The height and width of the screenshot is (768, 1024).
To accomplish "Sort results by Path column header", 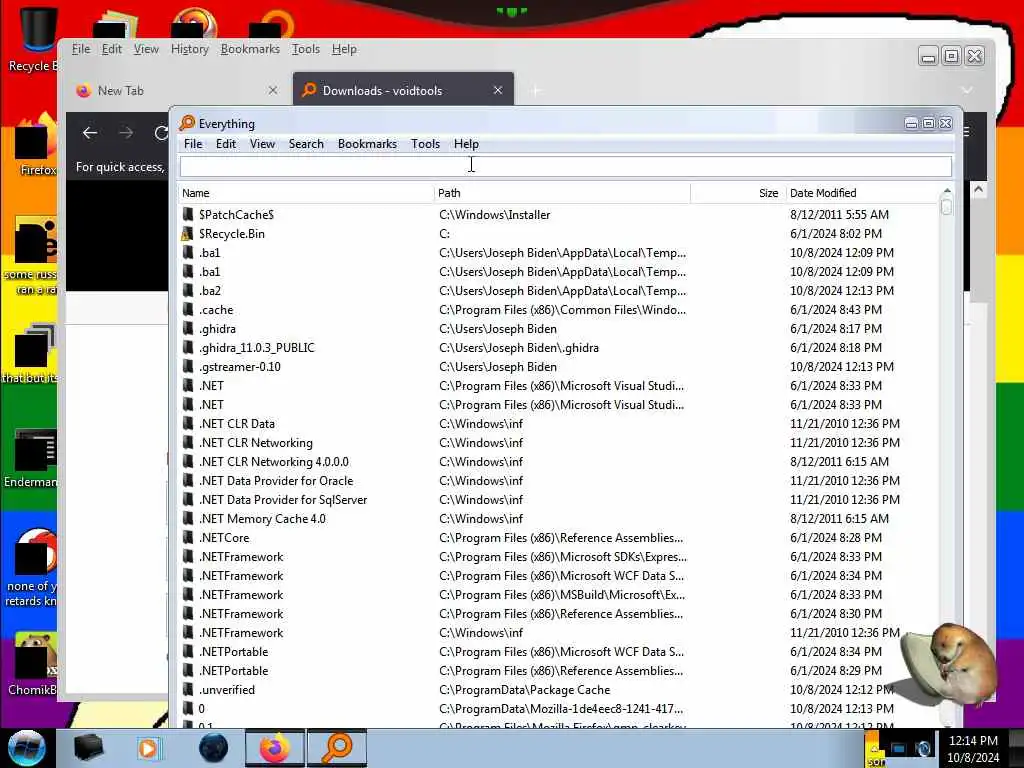I will 562,193.
